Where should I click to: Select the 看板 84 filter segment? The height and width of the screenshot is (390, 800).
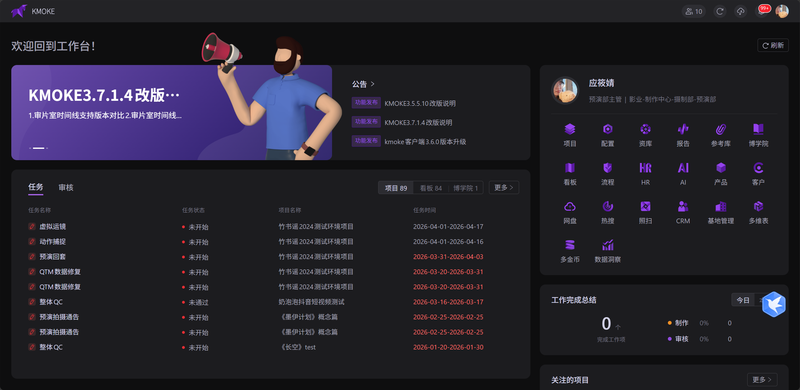[431, 188]
